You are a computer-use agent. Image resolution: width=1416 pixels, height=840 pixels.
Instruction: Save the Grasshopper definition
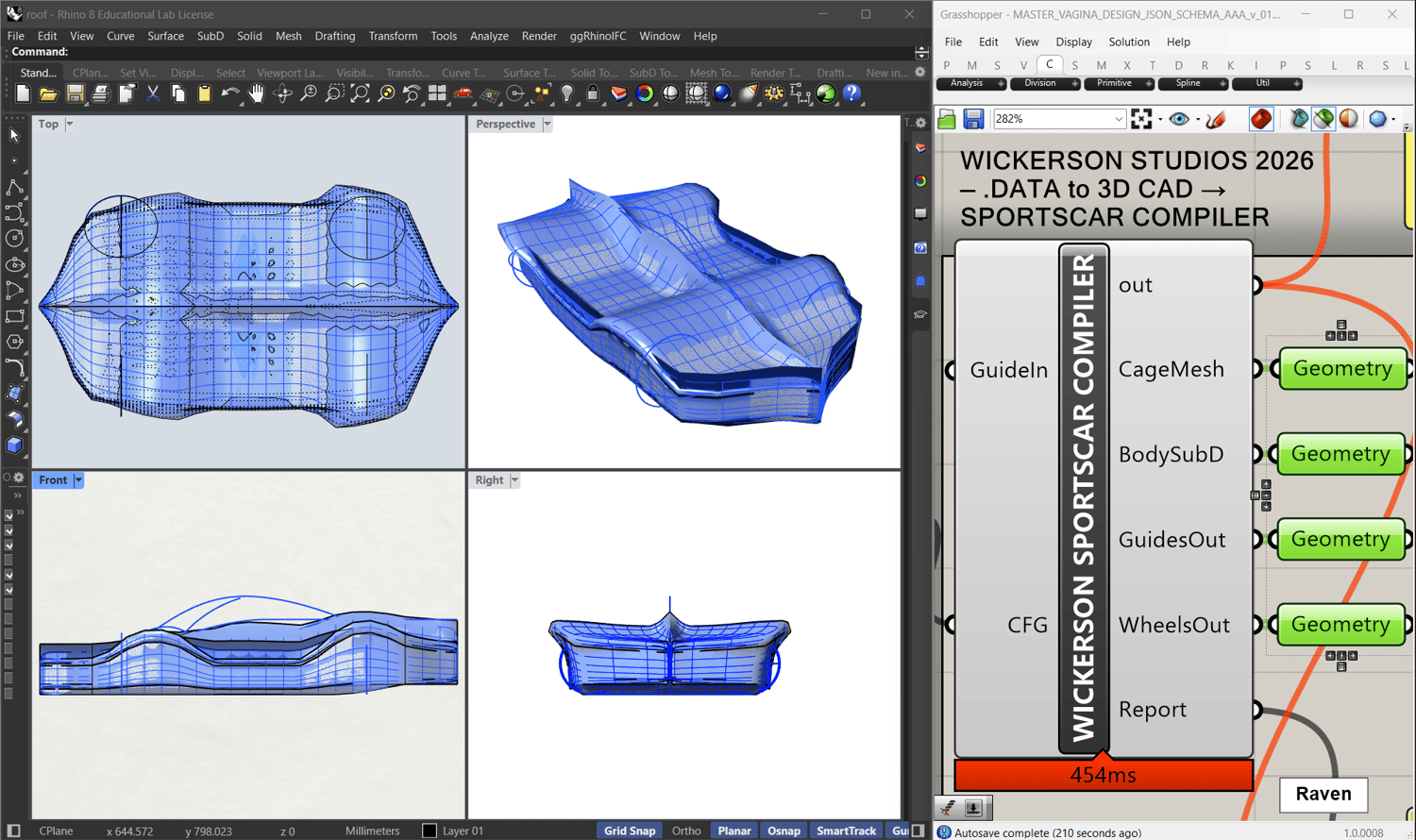(x=973, y=119)
